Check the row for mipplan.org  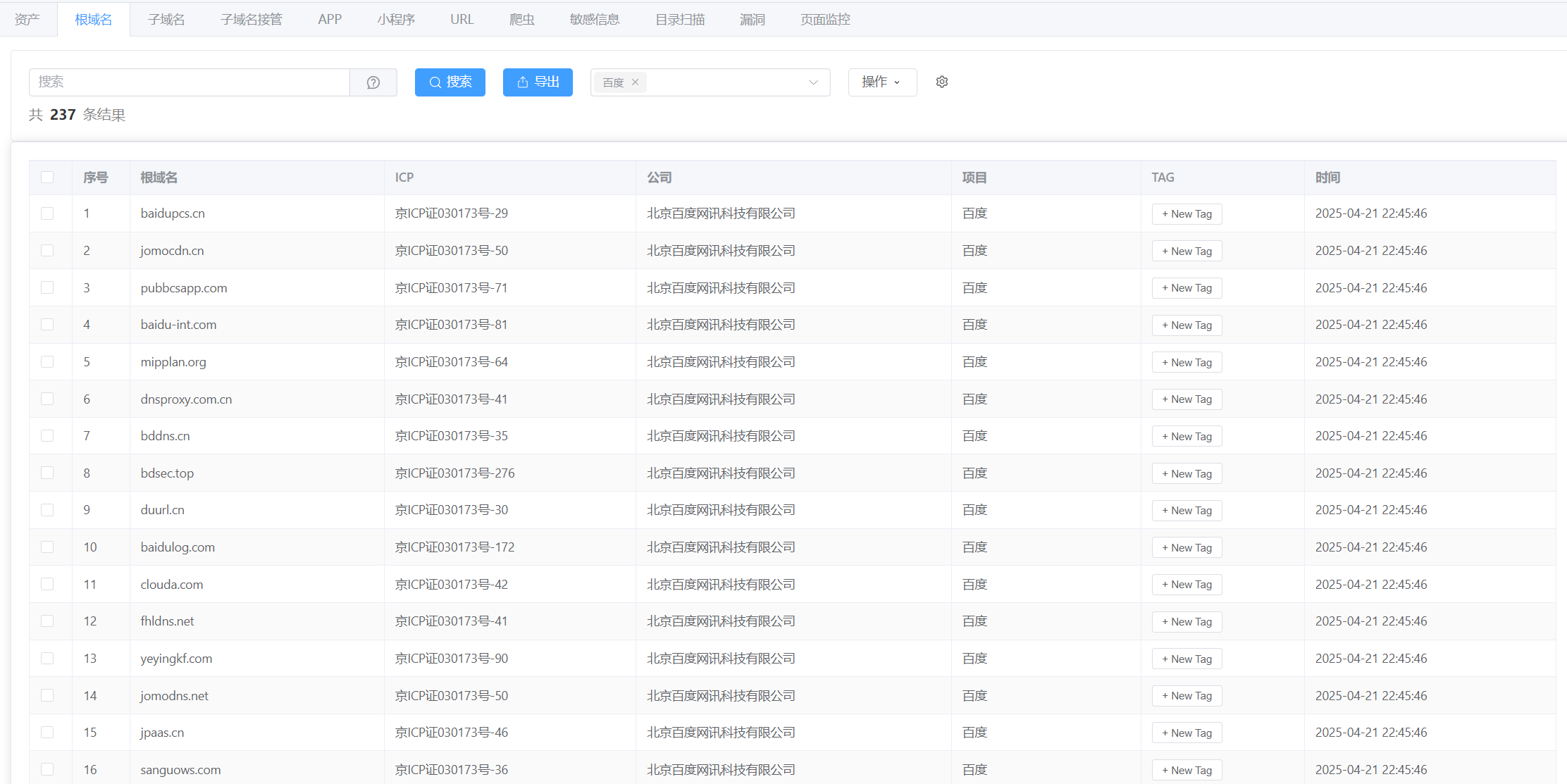(x=47, y=361)
